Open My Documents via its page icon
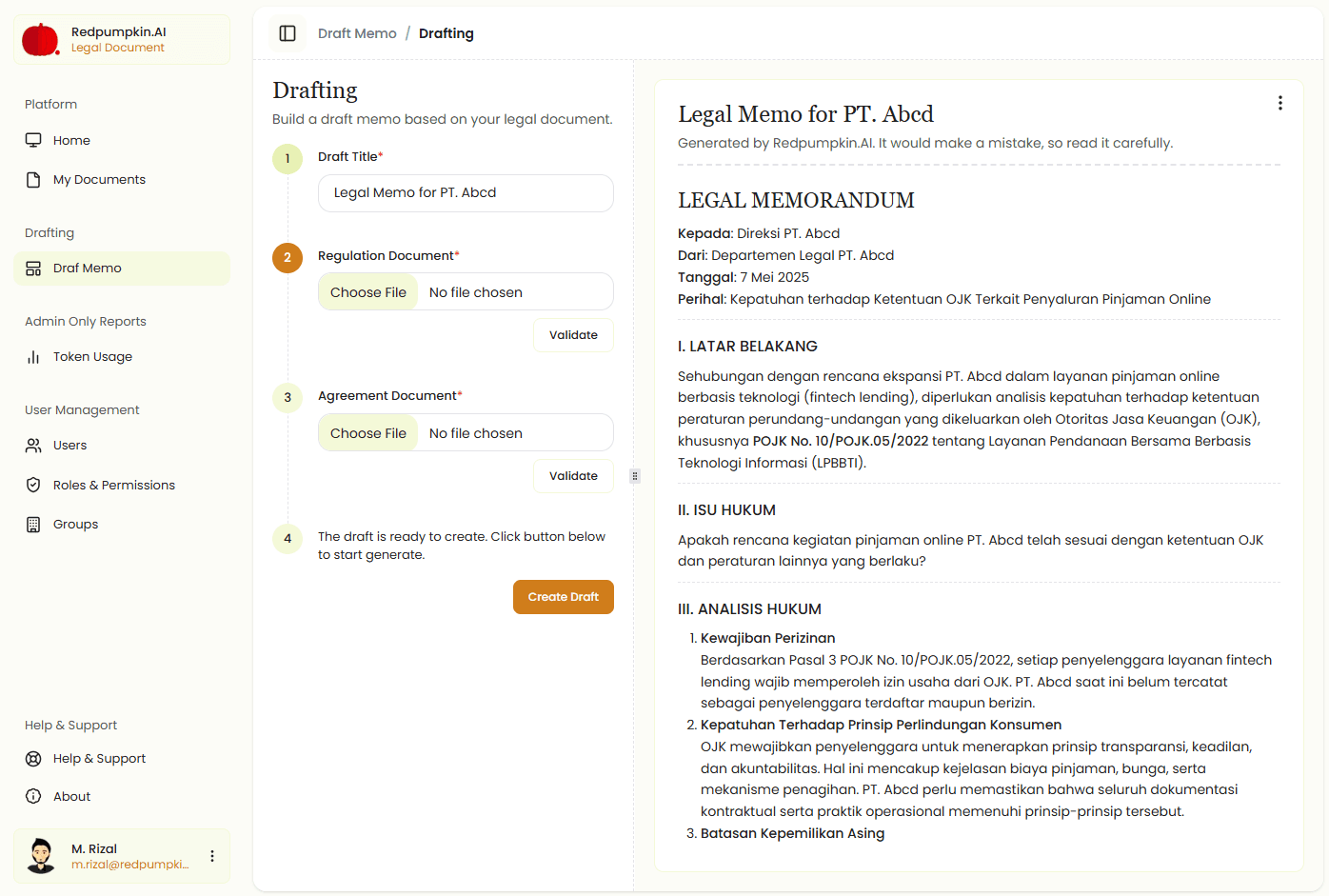This screenshot has height=896, width=1329. (34, 179)
